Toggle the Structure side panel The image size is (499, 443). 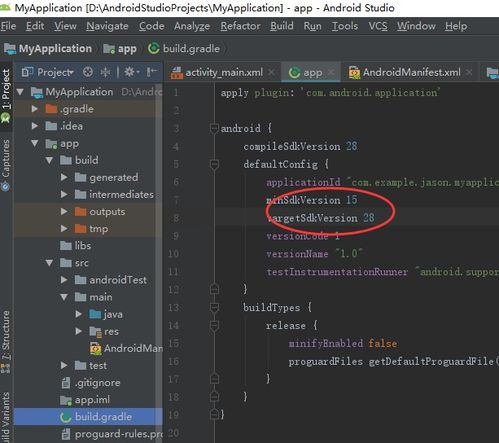coord(6,342)
